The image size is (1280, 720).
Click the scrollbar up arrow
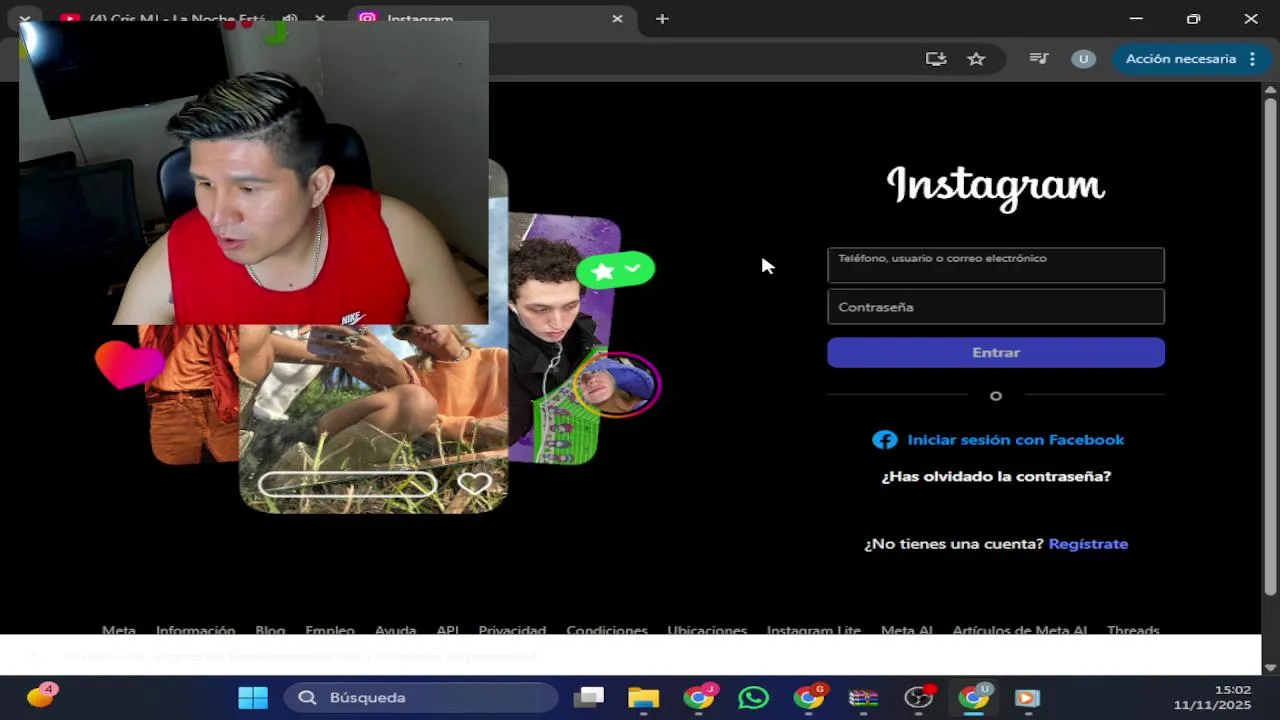click(x=1270, y=89)
